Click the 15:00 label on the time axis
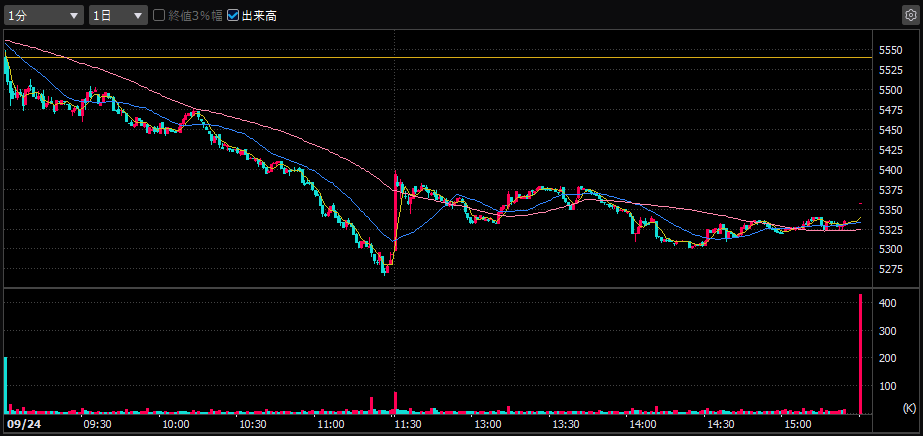The image size is (923, 436). (x=797, y=425)
